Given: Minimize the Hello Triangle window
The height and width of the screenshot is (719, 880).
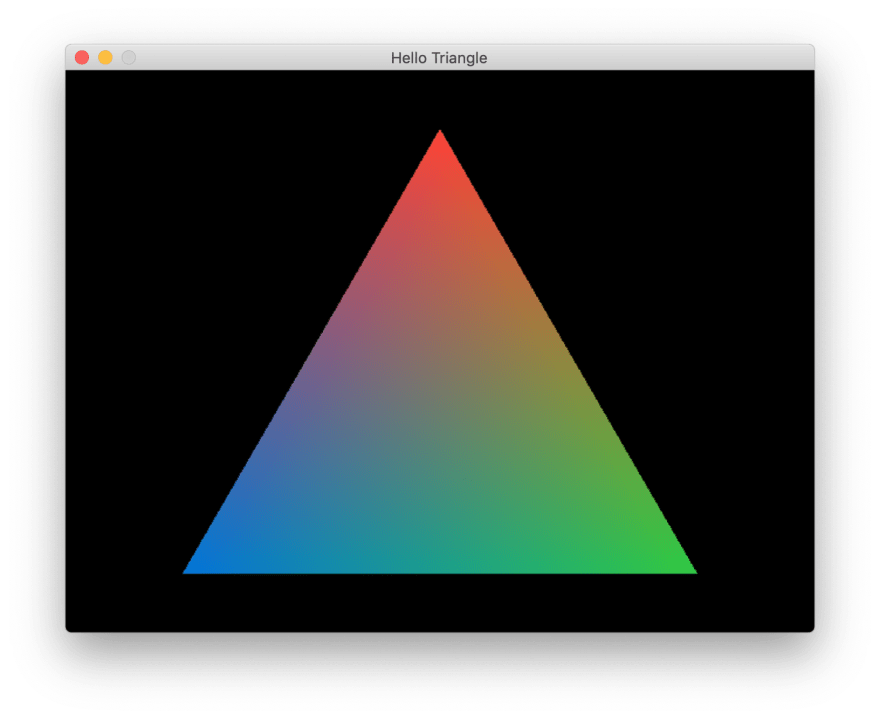Looking at the screenshot, I should coord(106,57).
